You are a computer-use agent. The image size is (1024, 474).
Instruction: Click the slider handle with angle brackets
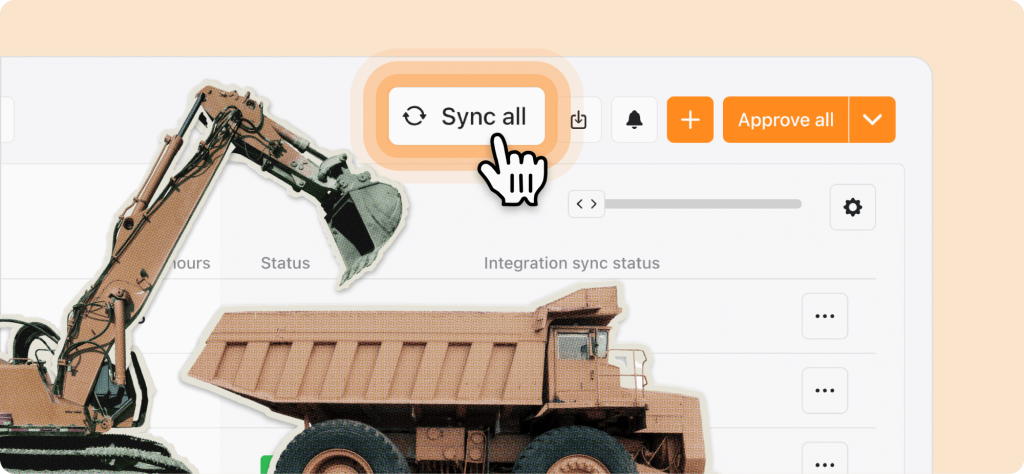[x=586, y=204]
